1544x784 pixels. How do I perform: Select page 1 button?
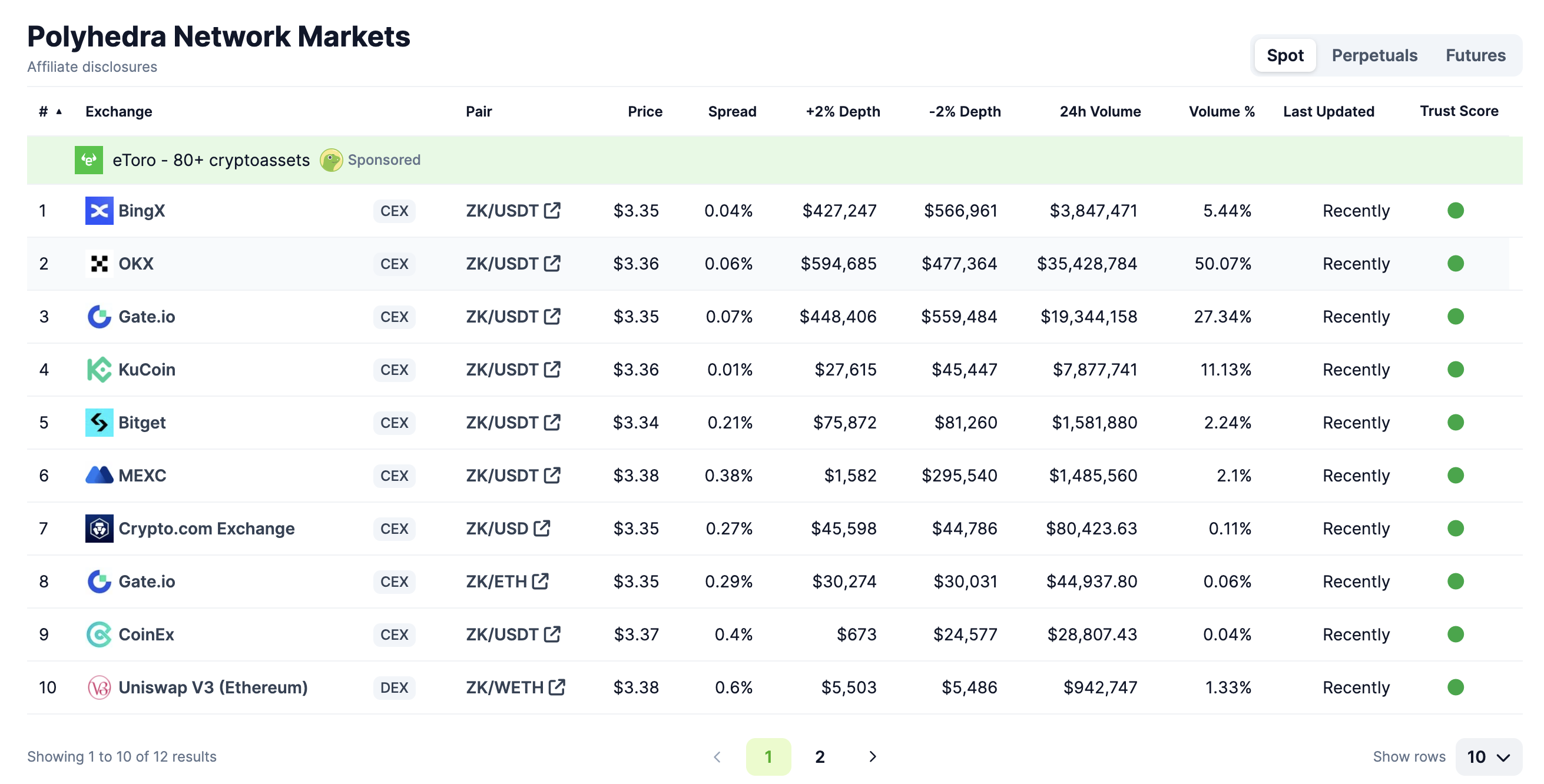(x=768, y=756)
